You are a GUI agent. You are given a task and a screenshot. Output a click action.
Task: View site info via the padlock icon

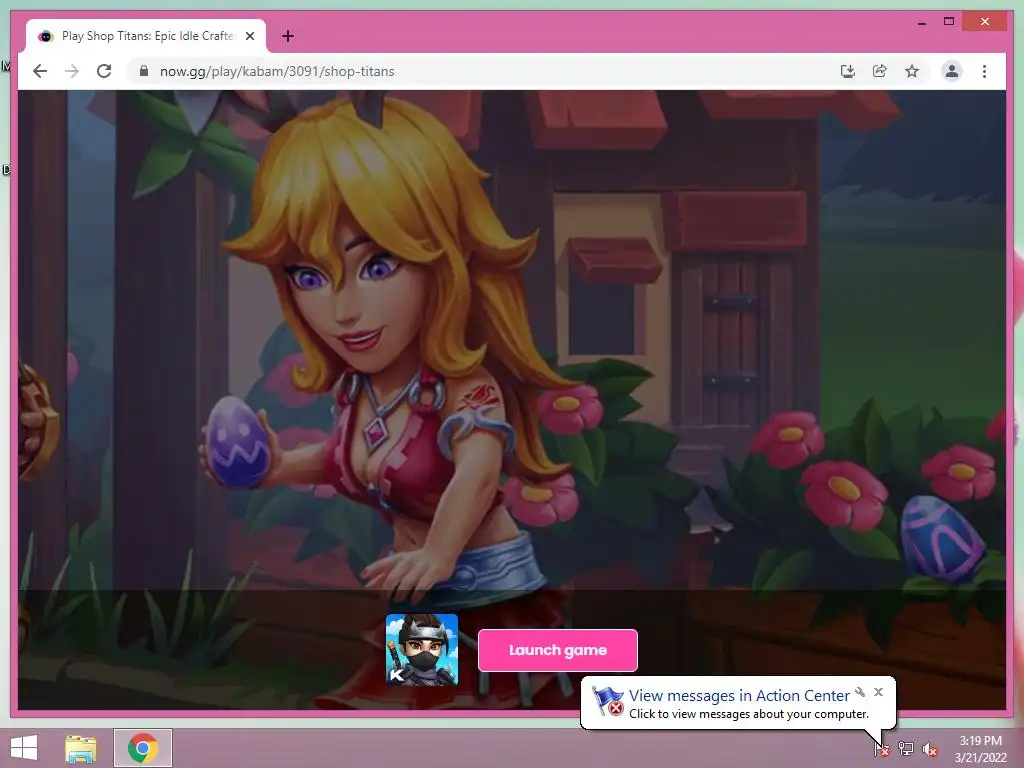(144, 71)
